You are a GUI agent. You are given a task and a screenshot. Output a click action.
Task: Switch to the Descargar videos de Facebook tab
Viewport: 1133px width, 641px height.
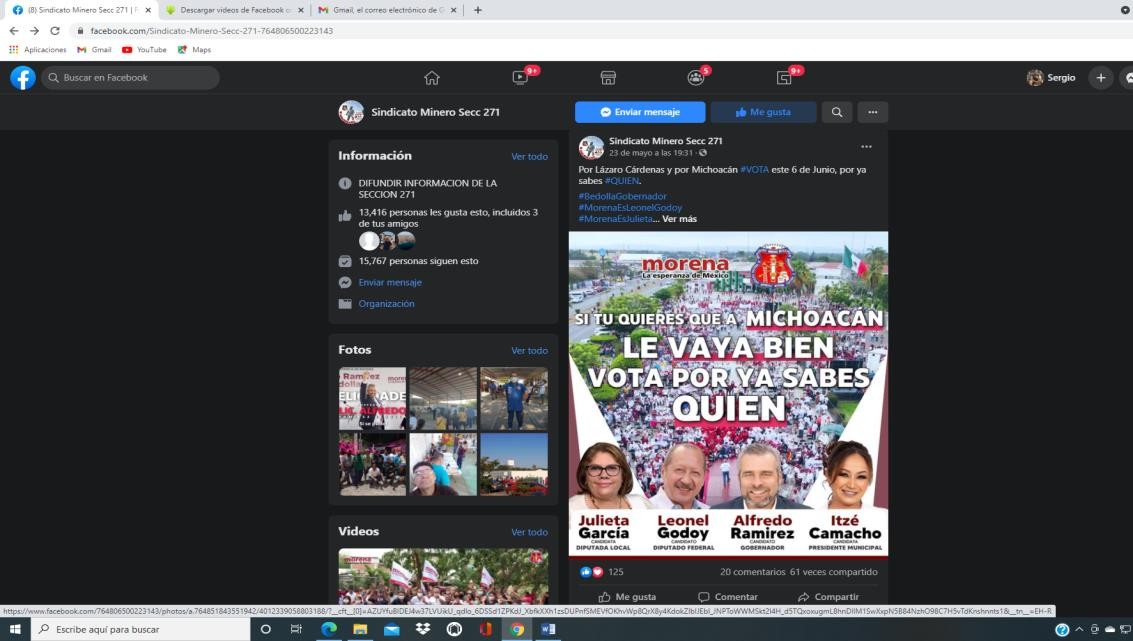pyautogui.click(x=234, y=10)
